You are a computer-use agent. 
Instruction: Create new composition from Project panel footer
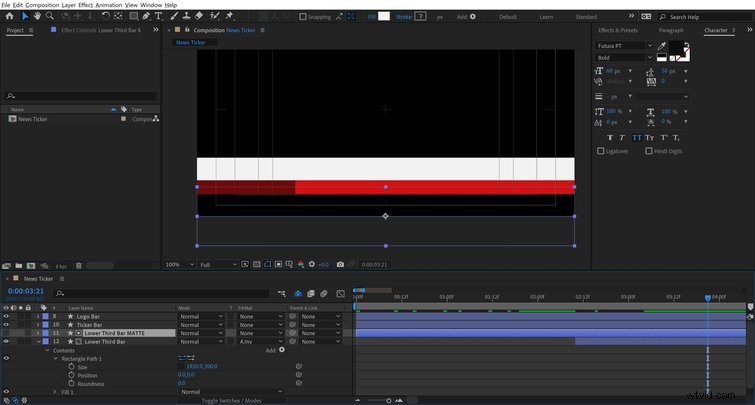(x=31, y=266)
